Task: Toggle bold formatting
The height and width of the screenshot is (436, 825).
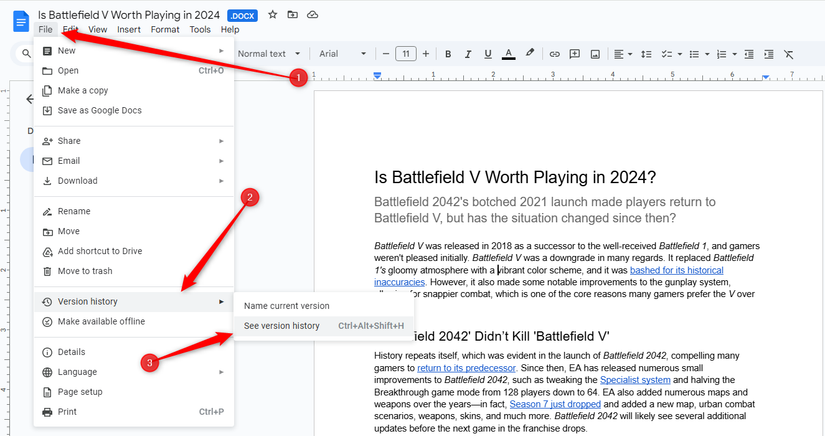Action: pyautogui.click(x=448, y=54)
